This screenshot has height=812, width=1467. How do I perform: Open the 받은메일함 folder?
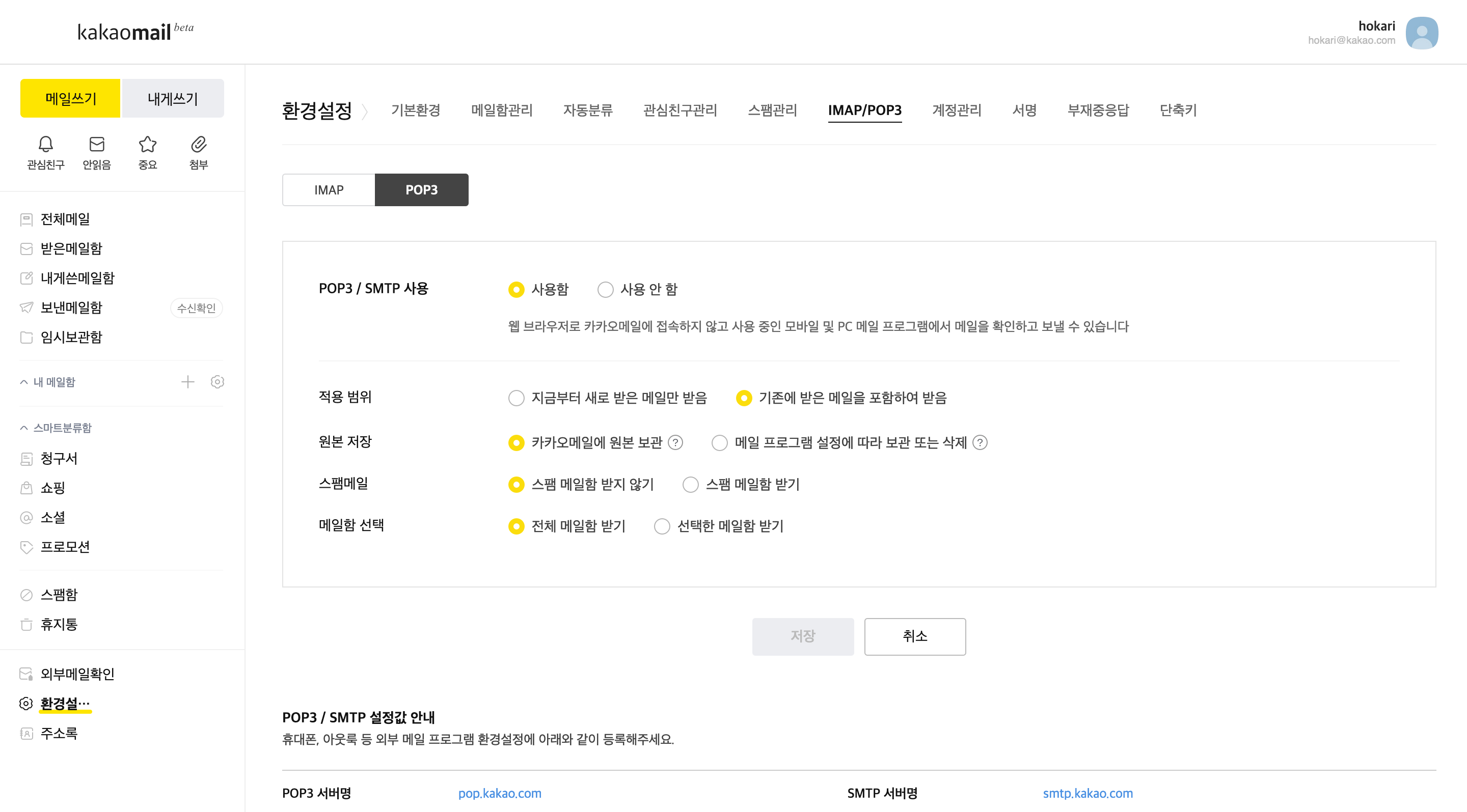click(x=71, y=248)
